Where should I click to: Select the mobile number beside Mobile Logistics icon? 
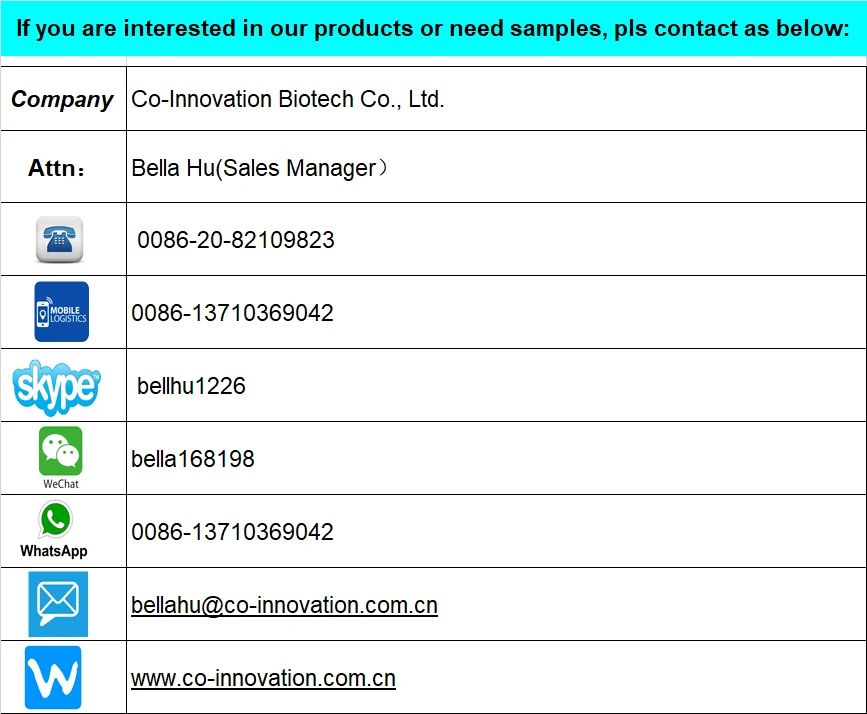click(x=232, y=313)
